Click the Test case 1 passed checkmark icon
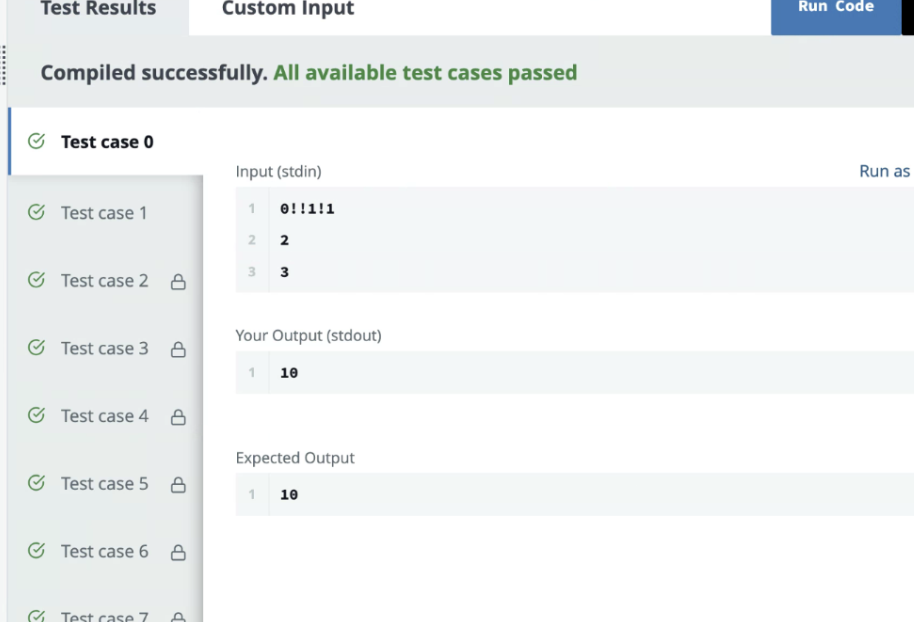This screenshot has height=622, width=914. point(36,212)
